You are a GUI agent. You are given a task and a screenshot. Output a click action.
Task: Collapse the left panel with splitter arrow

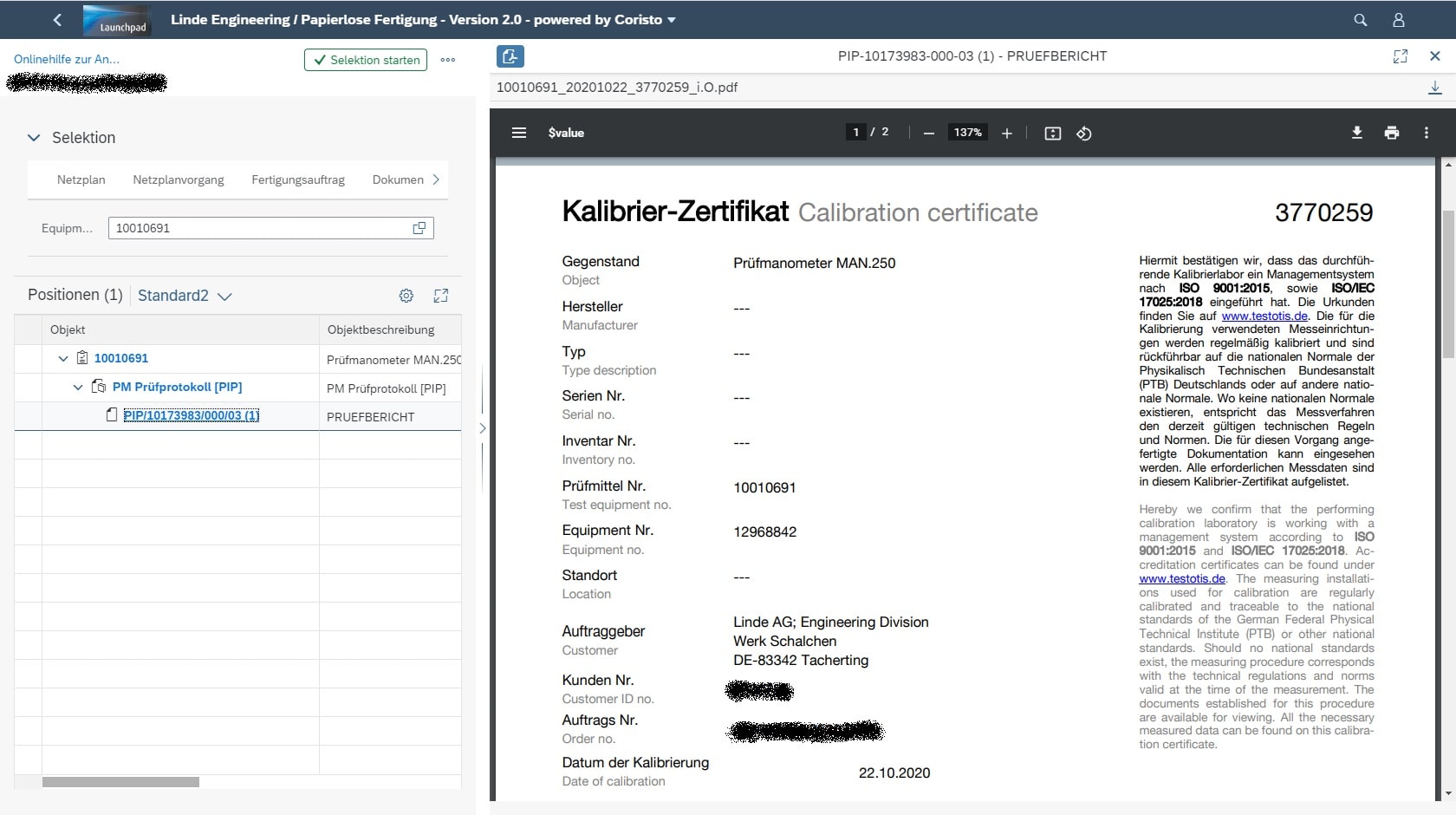coord(483,428)
